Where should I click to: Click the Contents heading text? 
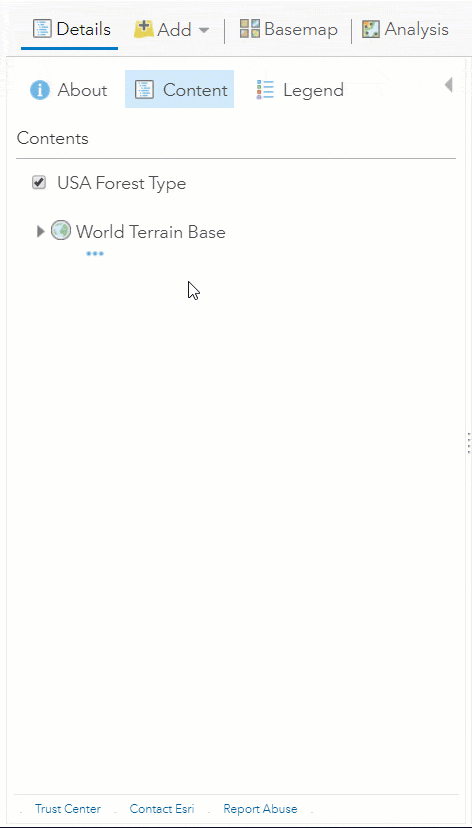tap(53, 138)
